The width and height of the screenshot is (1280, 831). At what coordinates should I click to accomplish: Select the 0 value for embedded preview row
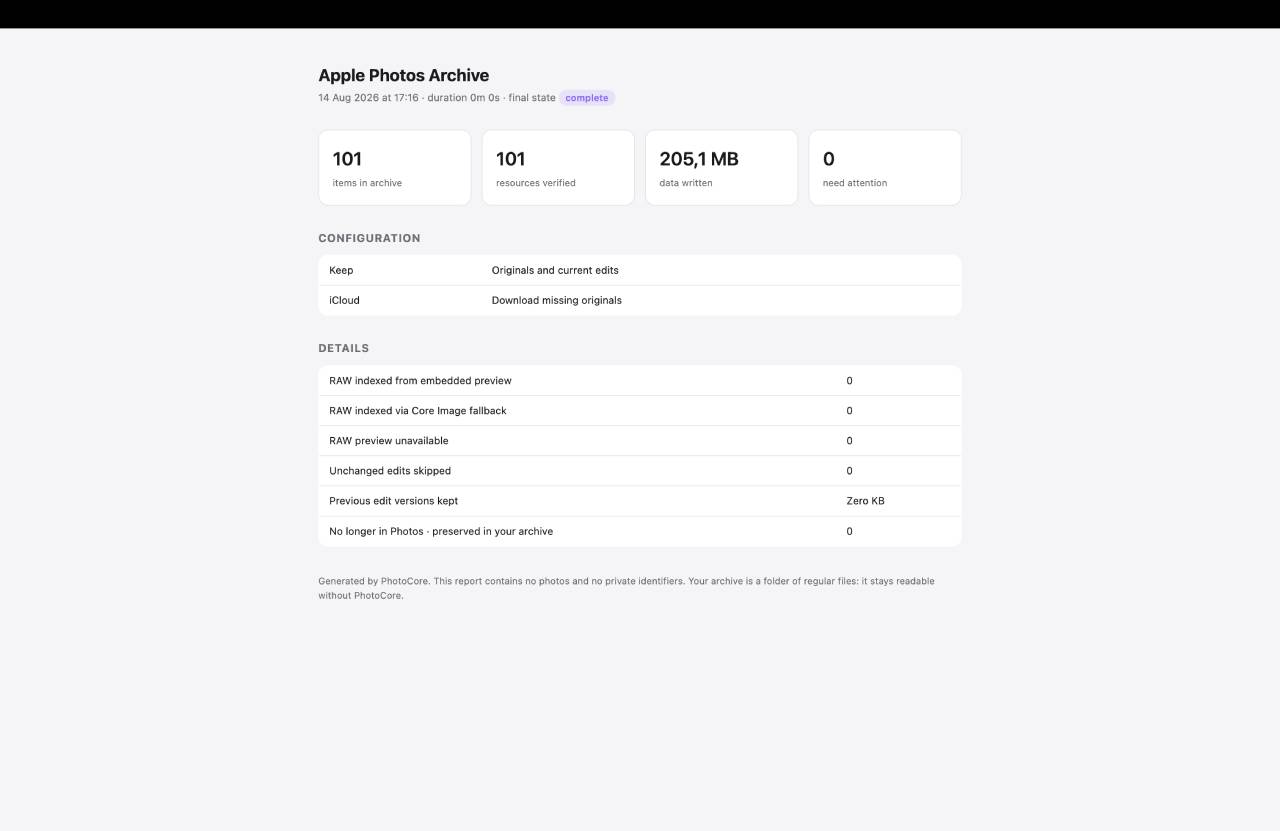(x=850, y=381)
